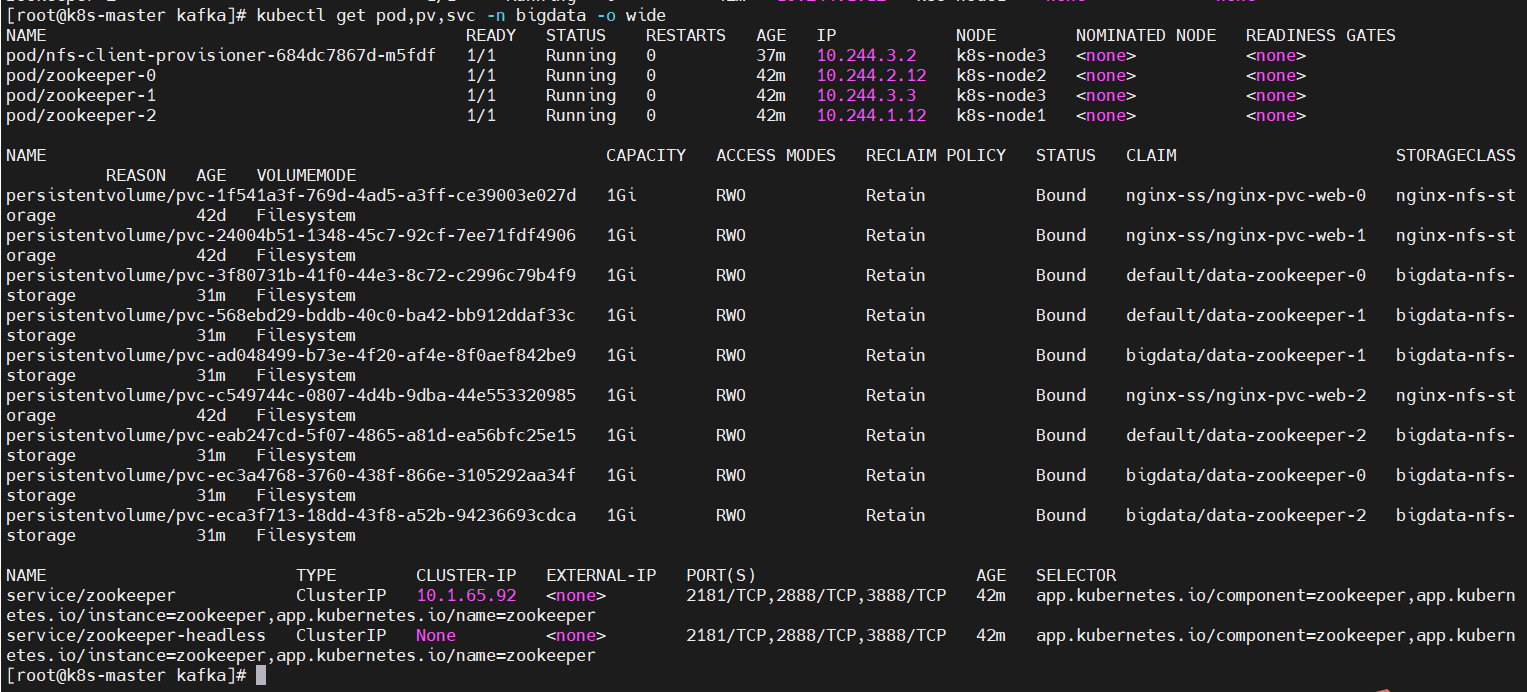Place cursor at the final shell prompt
Screen dimensions: 1527x692
(x=261, y=676)
